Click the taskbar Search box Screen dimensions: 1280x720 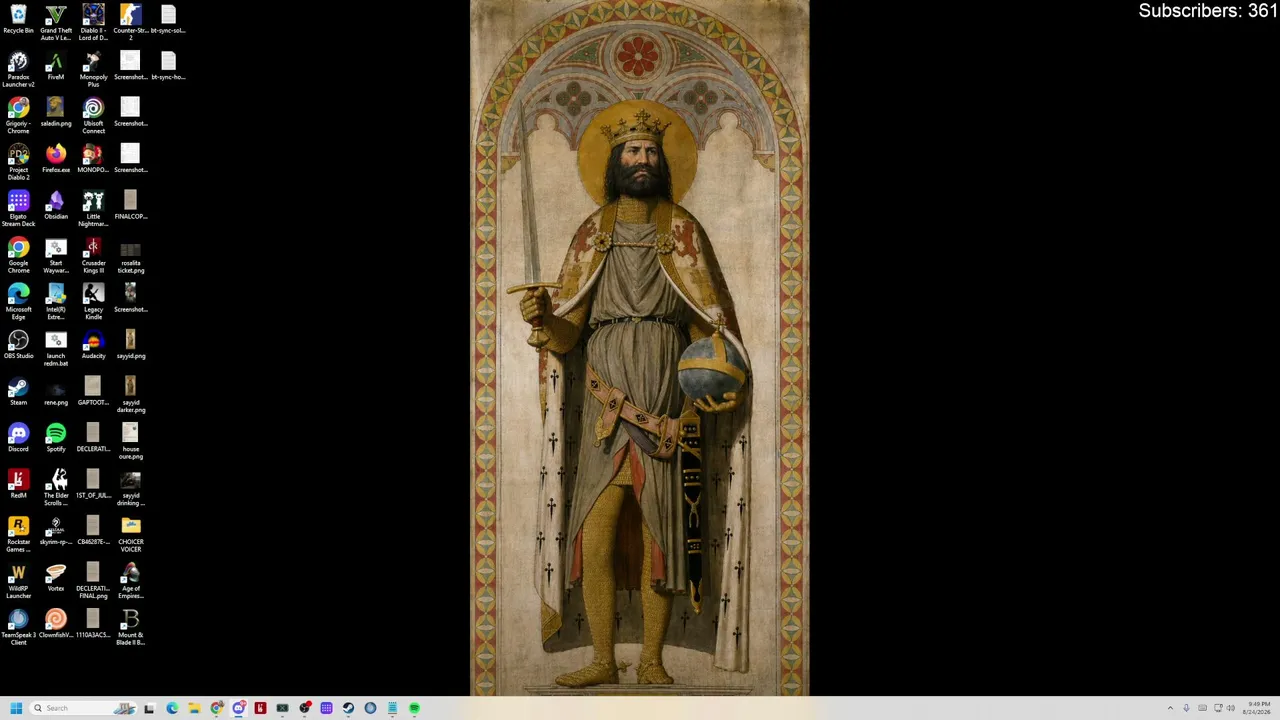pyautogui.click(x=82, y=708)
